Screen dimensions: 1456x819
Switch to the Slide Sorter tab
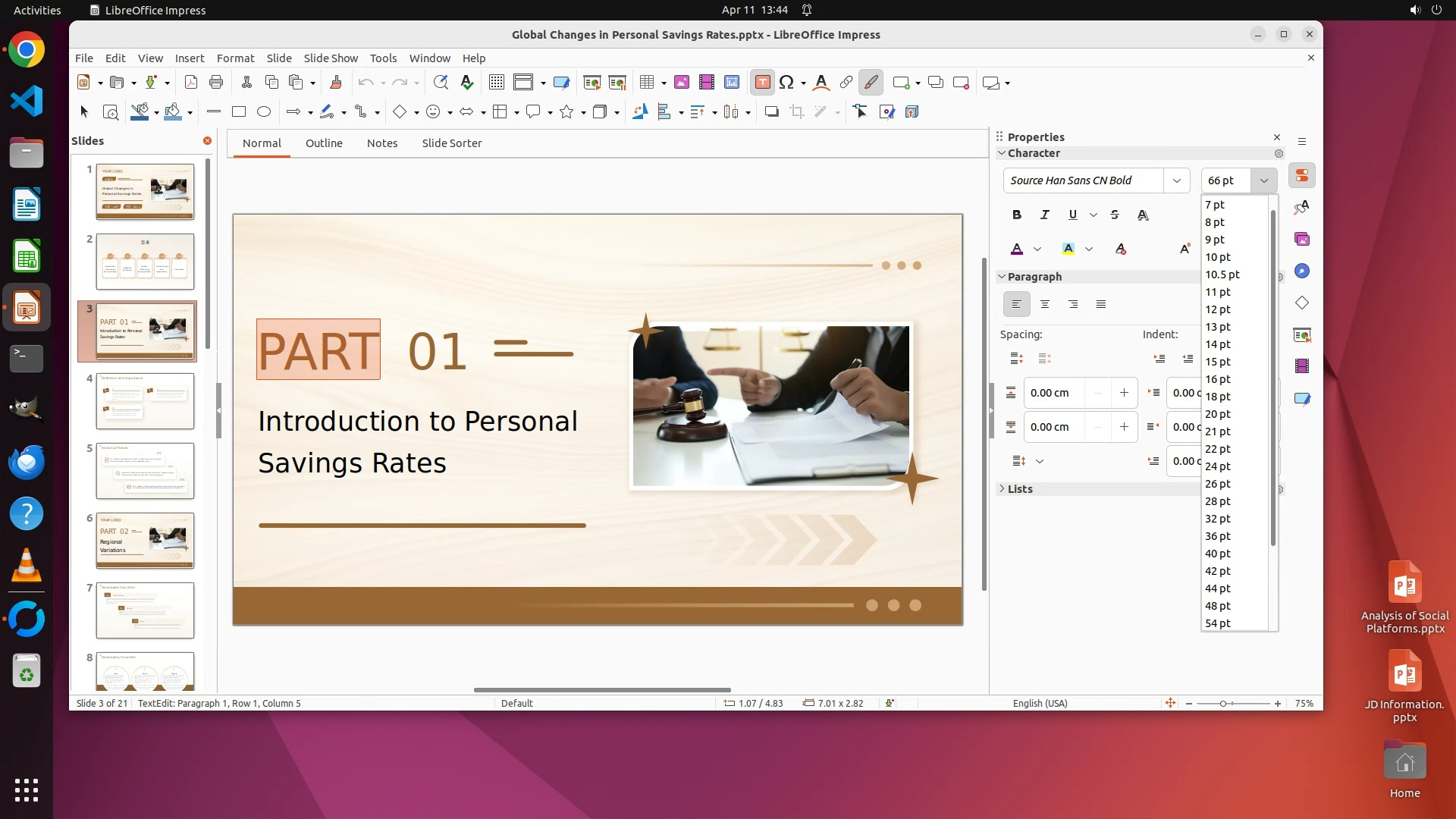[x=452, y=143]
